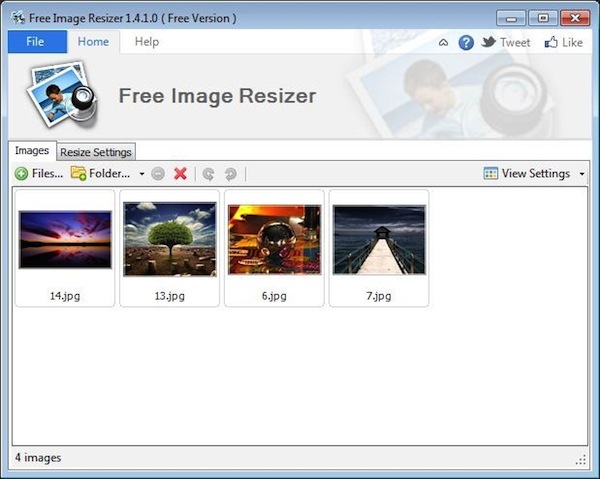Click the '4 images' status bar text

tap(38, 458)
